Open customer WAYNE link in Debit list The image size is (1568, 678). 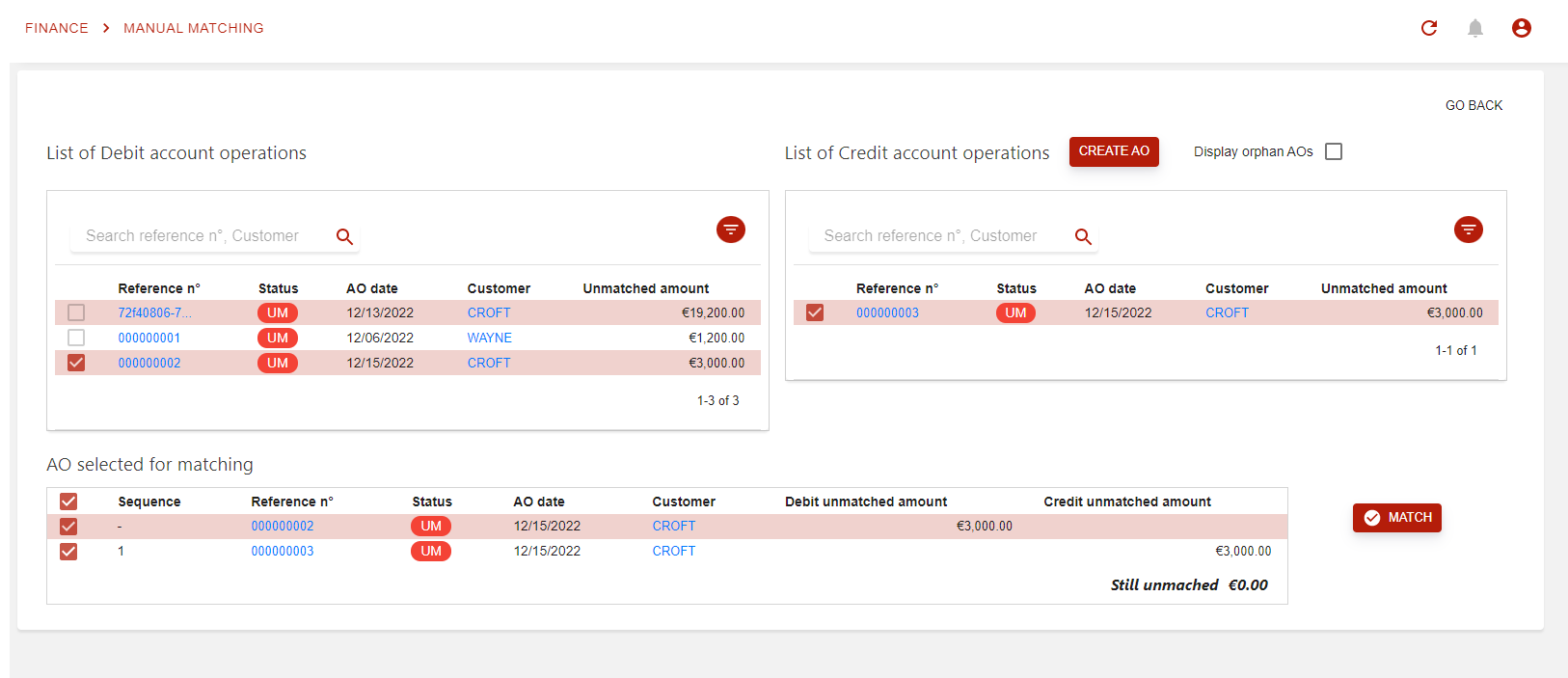[x=489, y=338]
